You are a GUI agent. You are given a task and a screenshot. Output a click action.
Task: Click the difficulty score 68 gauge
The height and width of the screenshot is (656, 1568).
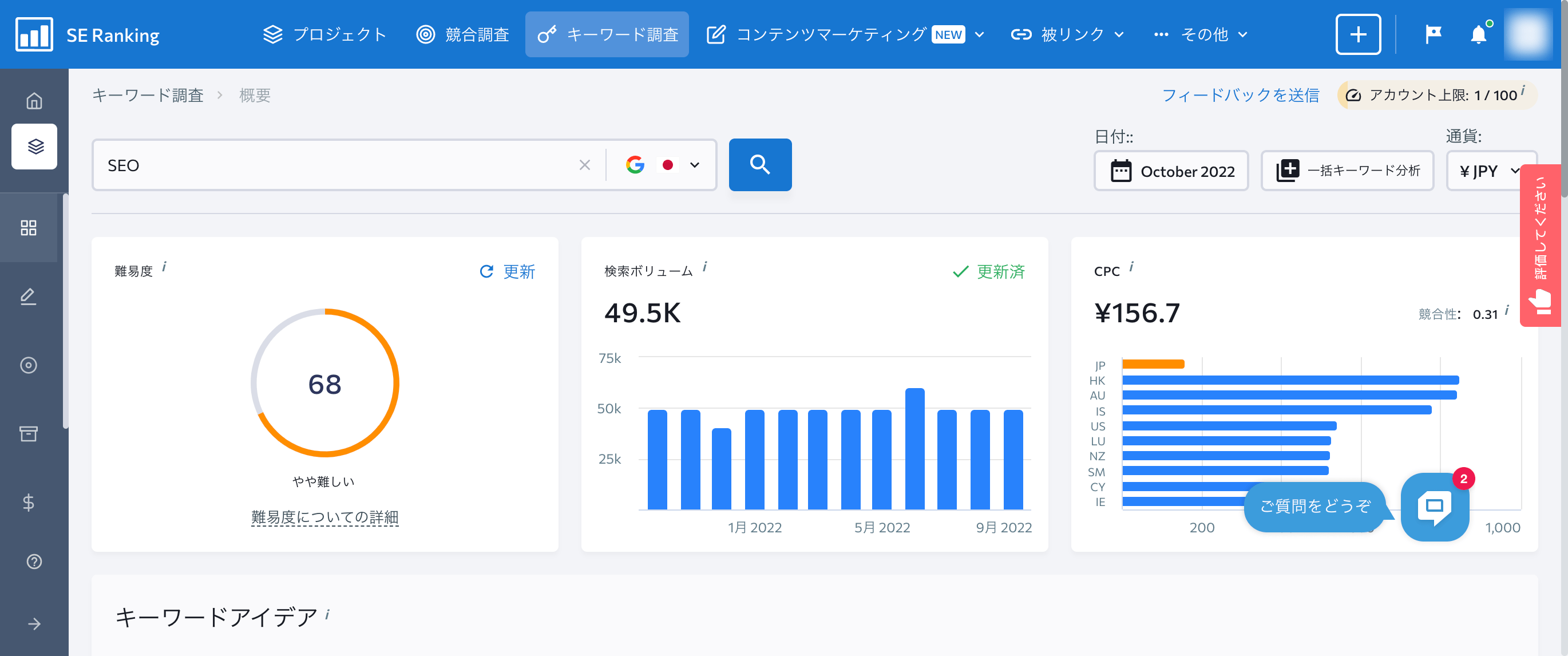324,384
